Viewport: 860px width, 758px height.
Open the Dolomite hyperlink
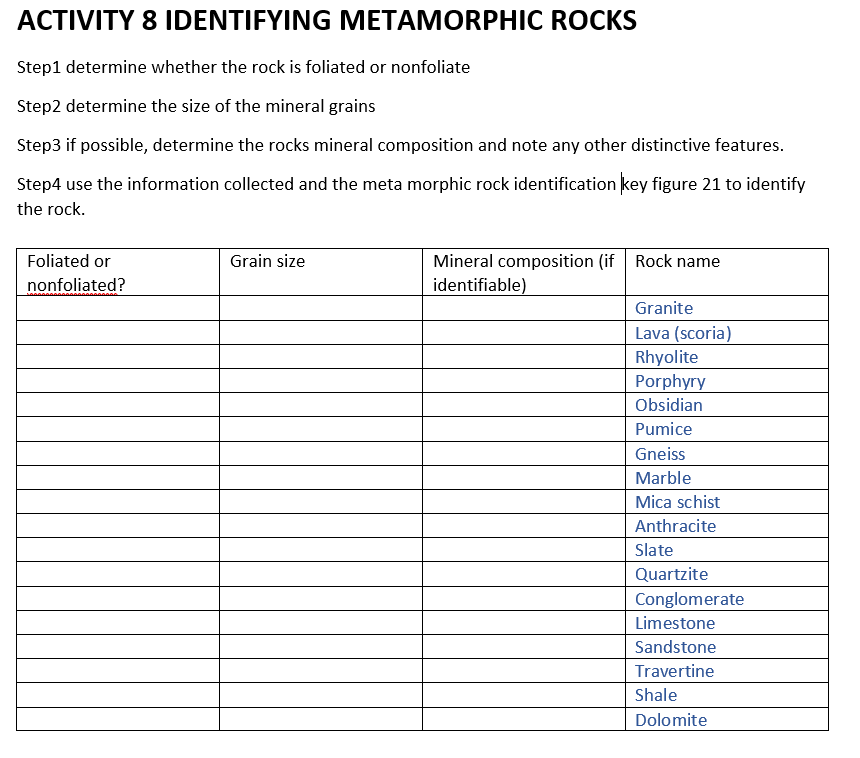[x=670, y=720]
